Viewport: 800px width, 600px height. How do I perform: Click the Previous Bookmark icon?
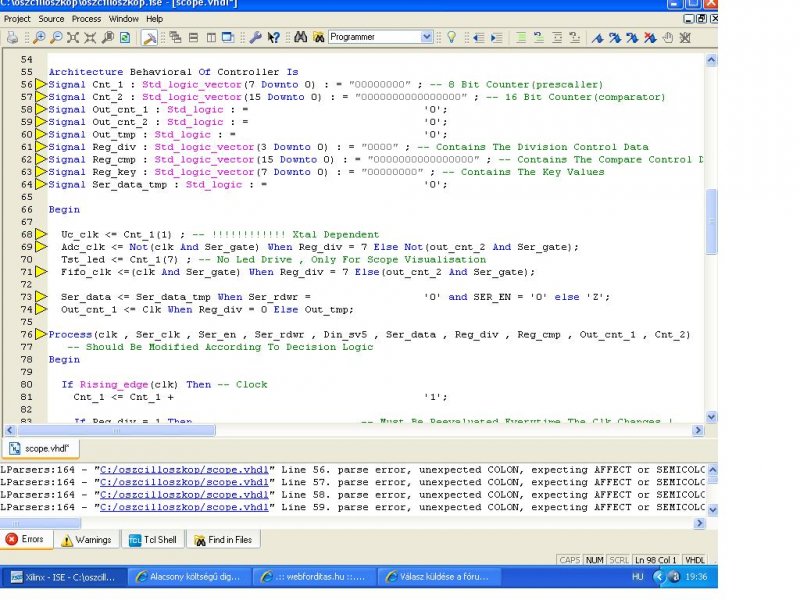(x=632, y=37)
